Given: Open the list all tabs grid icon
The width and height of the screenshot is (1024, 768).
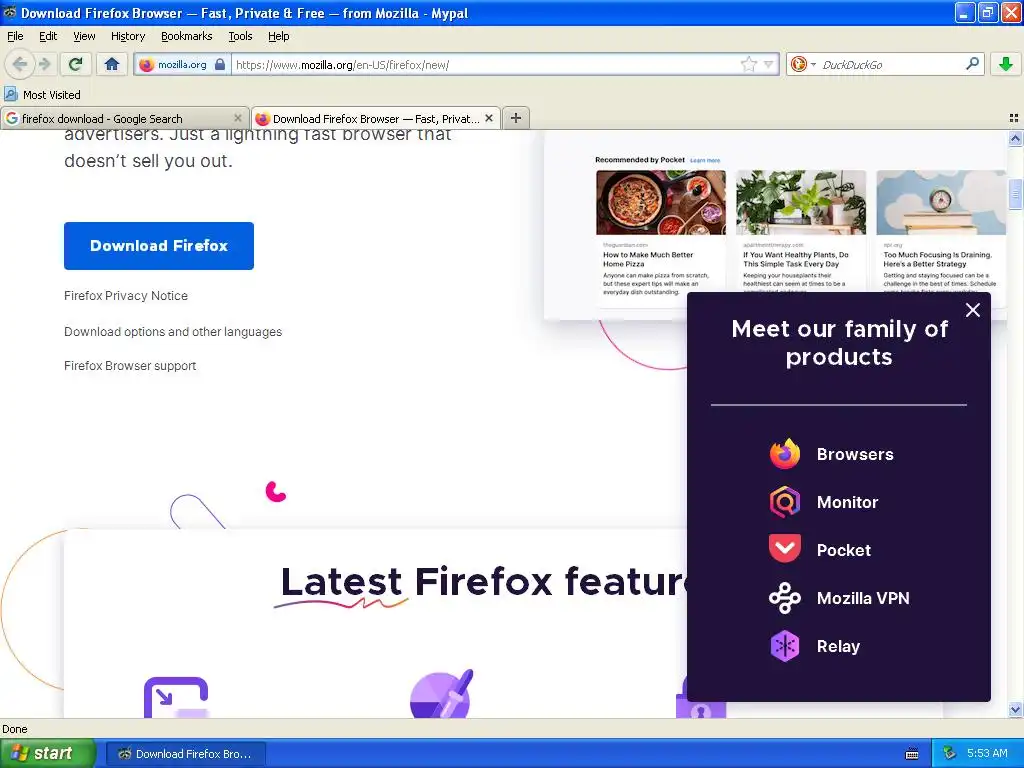Looking at the screenshot, I should [x=1014, y=118].
